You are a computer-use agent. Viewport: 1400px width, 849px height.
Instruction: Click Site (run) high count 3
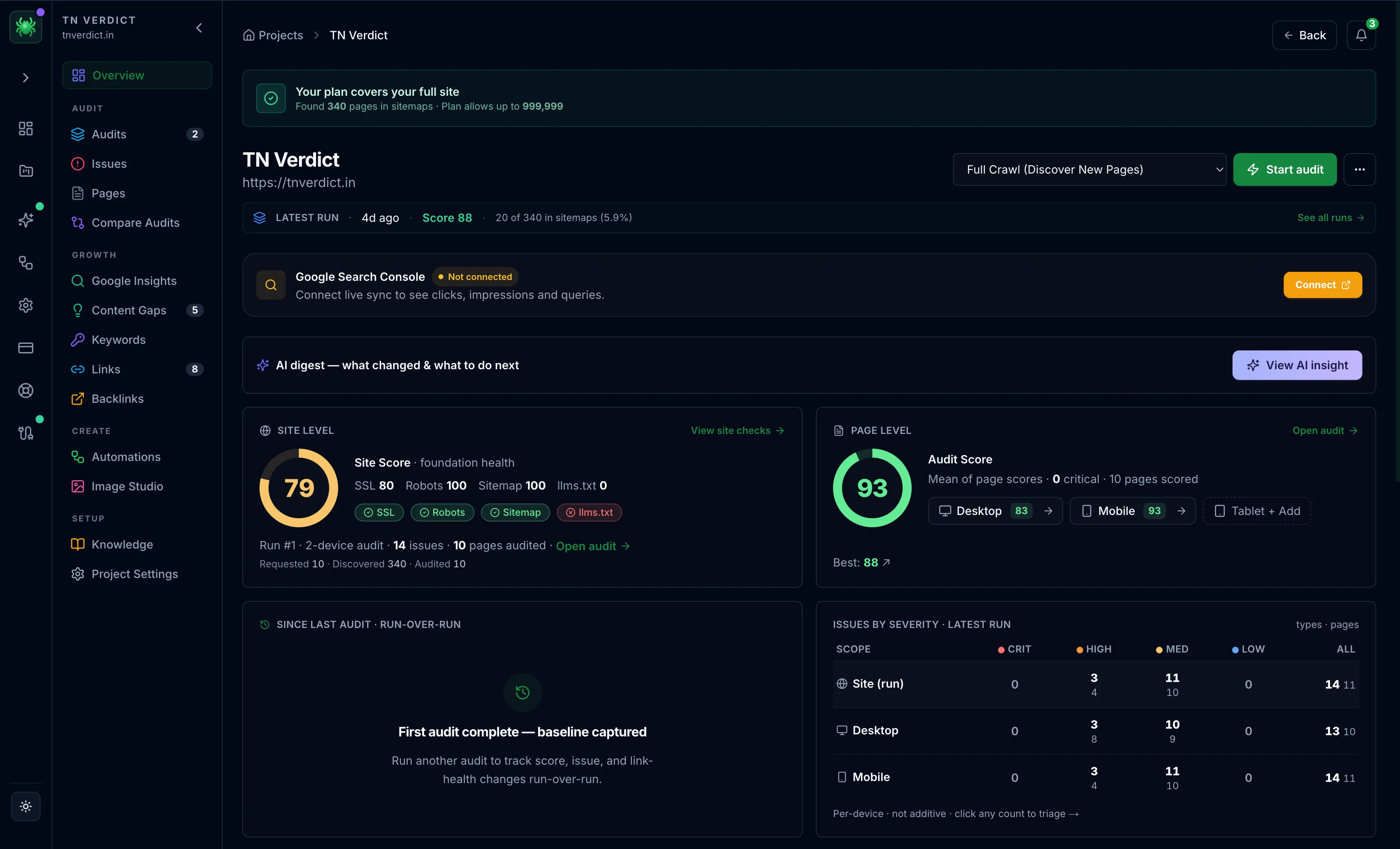point(1094,678)
